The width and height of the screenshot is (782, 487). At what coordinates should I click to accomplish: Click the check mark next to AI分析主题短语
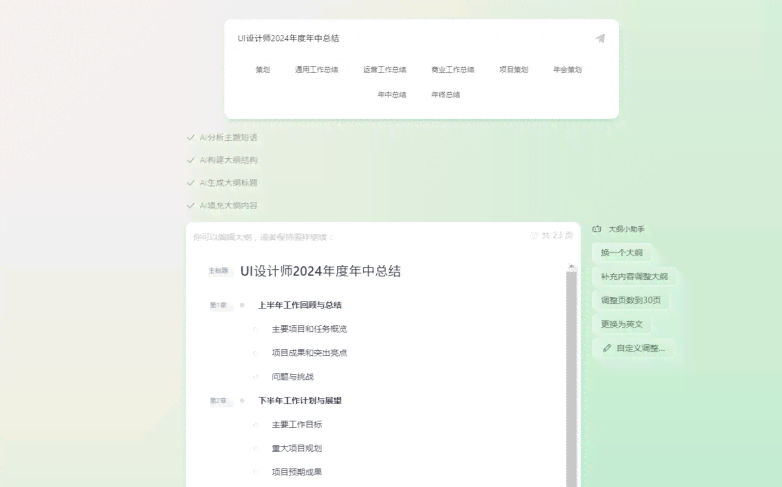[x=190, y=137]
